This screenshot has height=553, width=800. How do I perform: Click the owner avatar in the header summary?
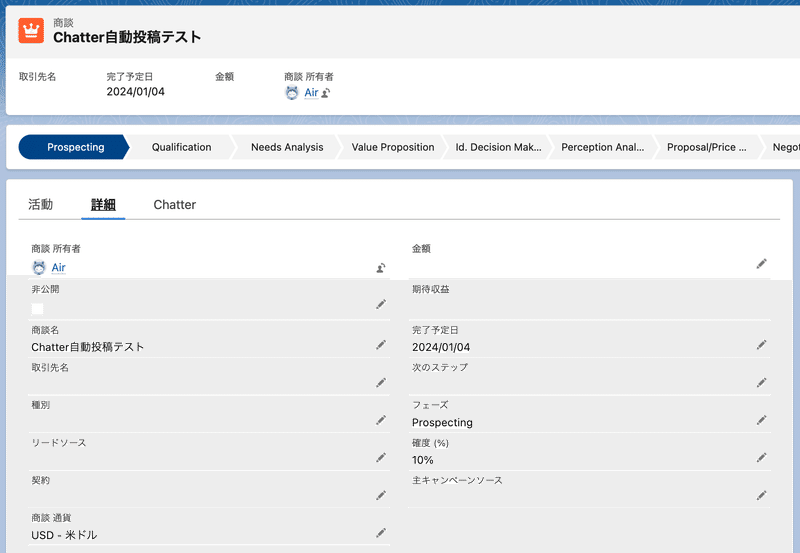tap(292, 93)
